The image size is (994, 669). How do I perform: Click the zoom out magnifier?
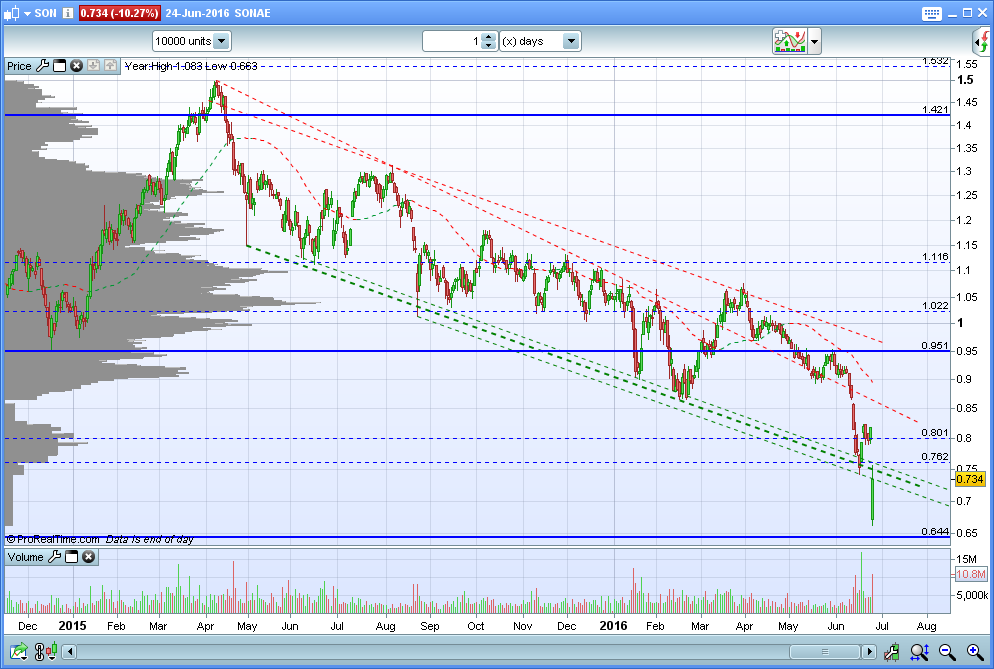(946, 653)
